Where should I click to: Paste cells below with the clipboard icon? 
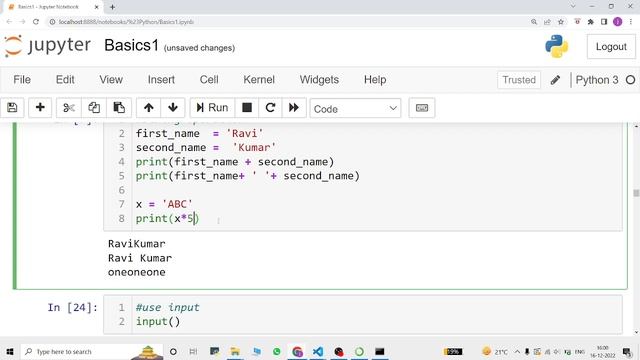pyautogui.click(x=119, y=108)
